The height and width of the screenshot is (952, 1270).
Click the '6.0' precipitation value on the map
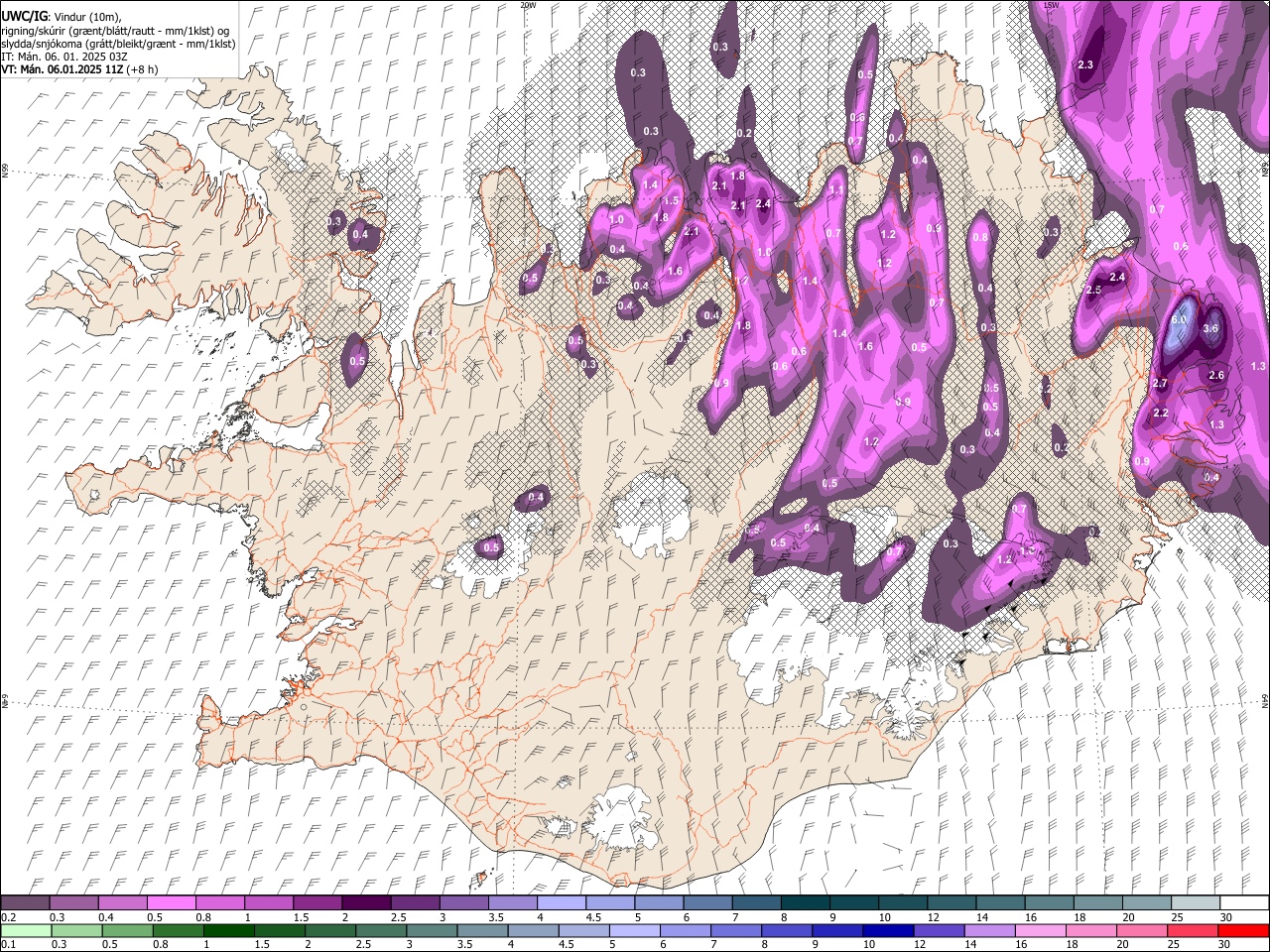pos(1180,320)
